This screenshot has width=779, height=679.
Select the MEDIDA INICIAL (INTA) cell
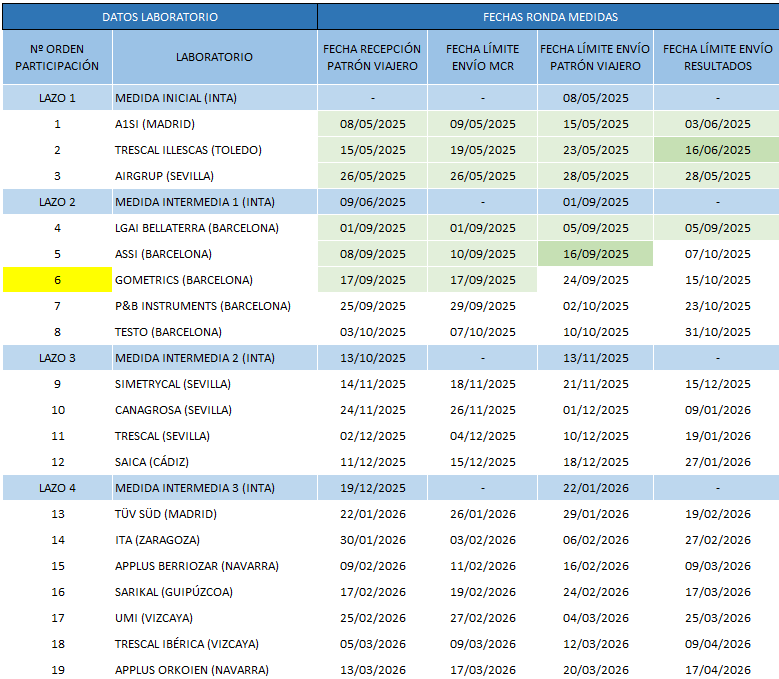pyautogui.click(x=215, y=98)
